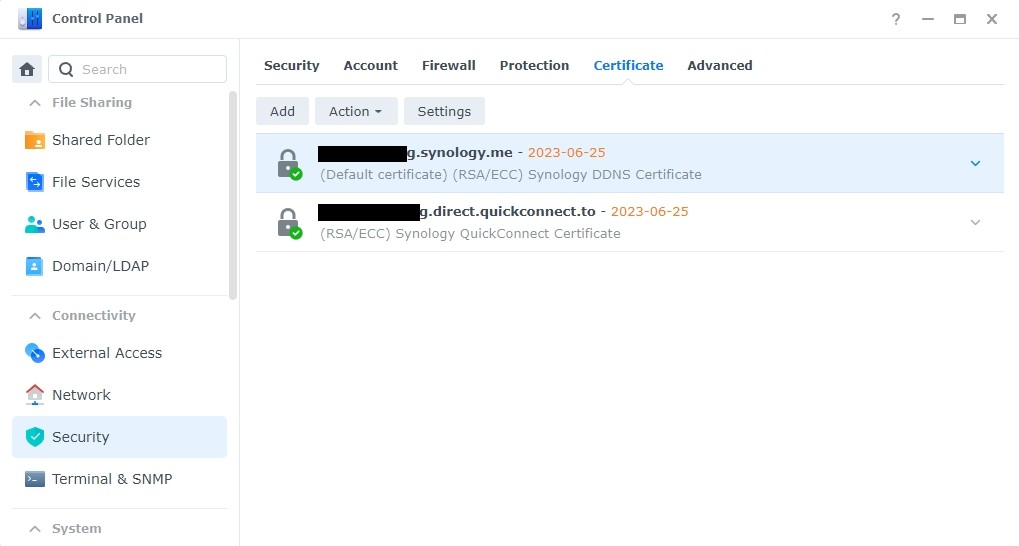Image resolution: width=1019 pixels, height=546 pixels.
Task: Collapse the File Sharing section
Action: (x=35, y=103)
